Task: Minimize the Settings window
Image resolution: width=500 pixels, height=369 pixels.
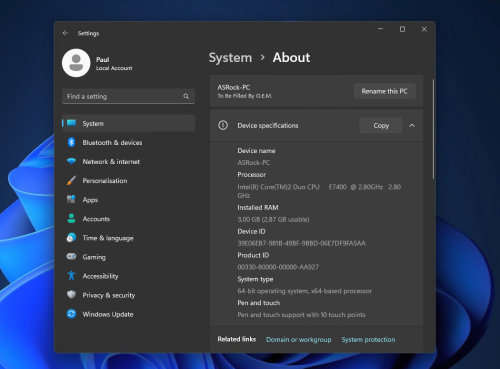Action: (380, 29)
